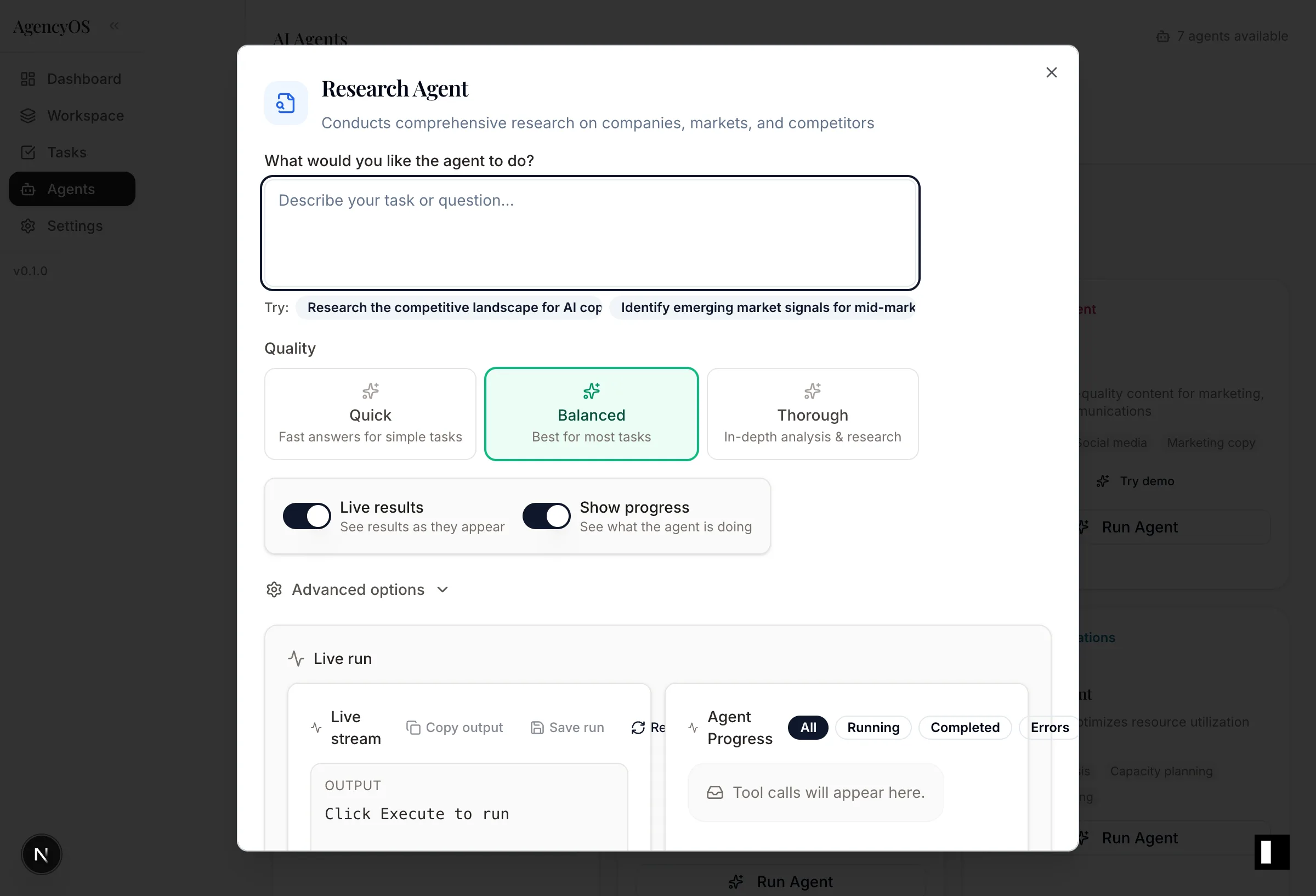
Task: Select the Running filter tab
Action: tap(872, 727)
